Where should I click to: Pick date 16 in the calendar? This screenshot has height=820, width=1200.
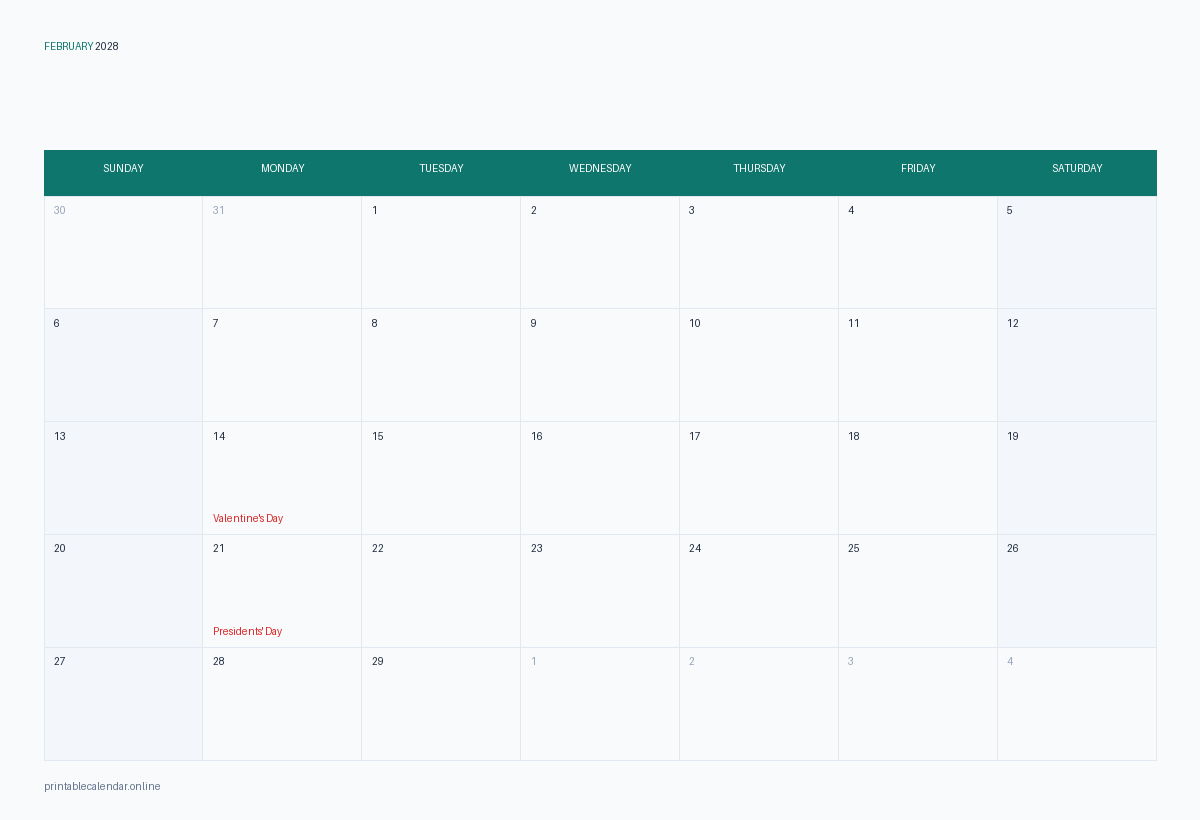[600, 478]
